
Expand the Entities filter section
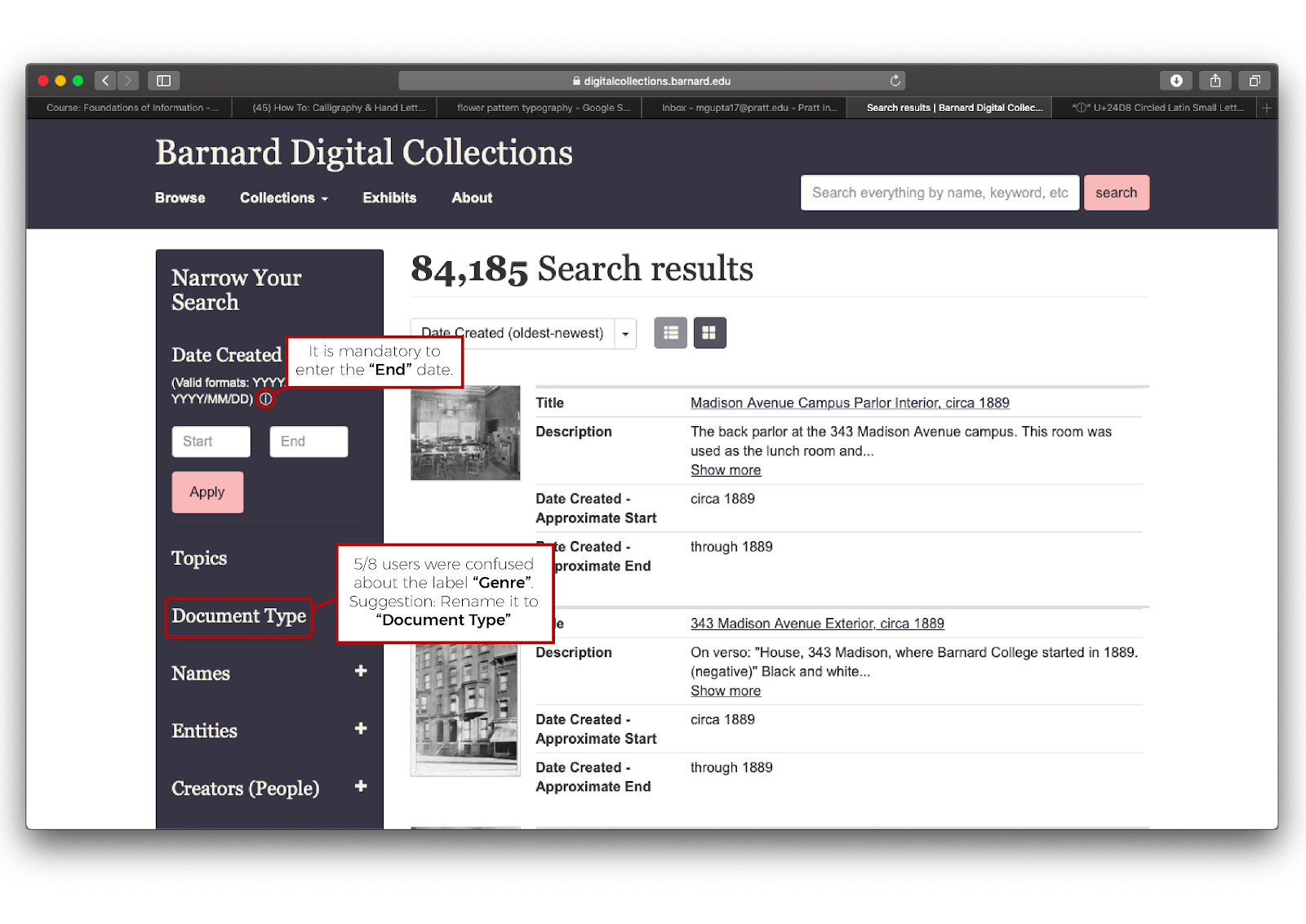[x=361, y=728]
